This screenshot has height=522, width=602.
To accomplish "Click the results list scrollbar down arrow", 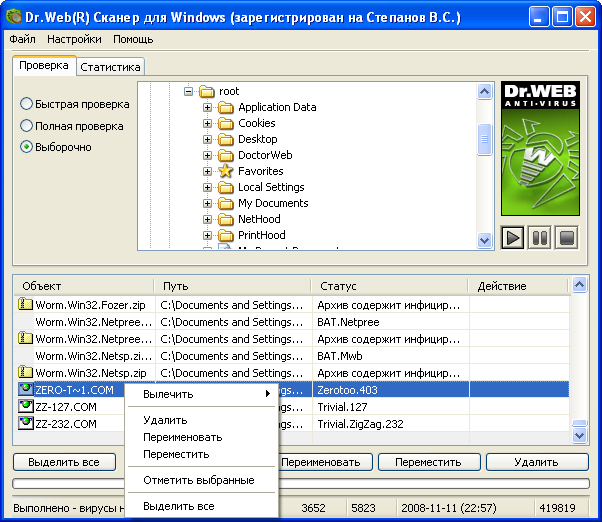I will point(579,435).
